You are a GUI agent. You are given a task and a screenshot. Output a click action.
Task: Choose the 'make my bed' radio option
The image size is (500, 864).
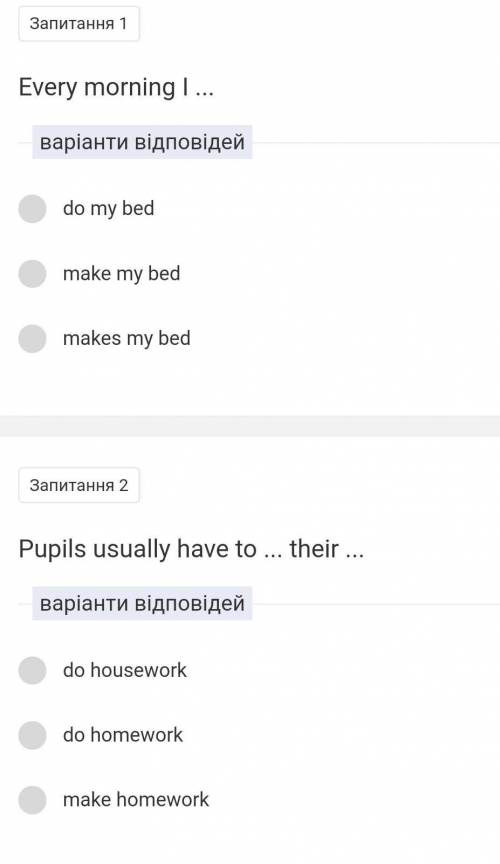pyautogui.click(x=32, y=273)
